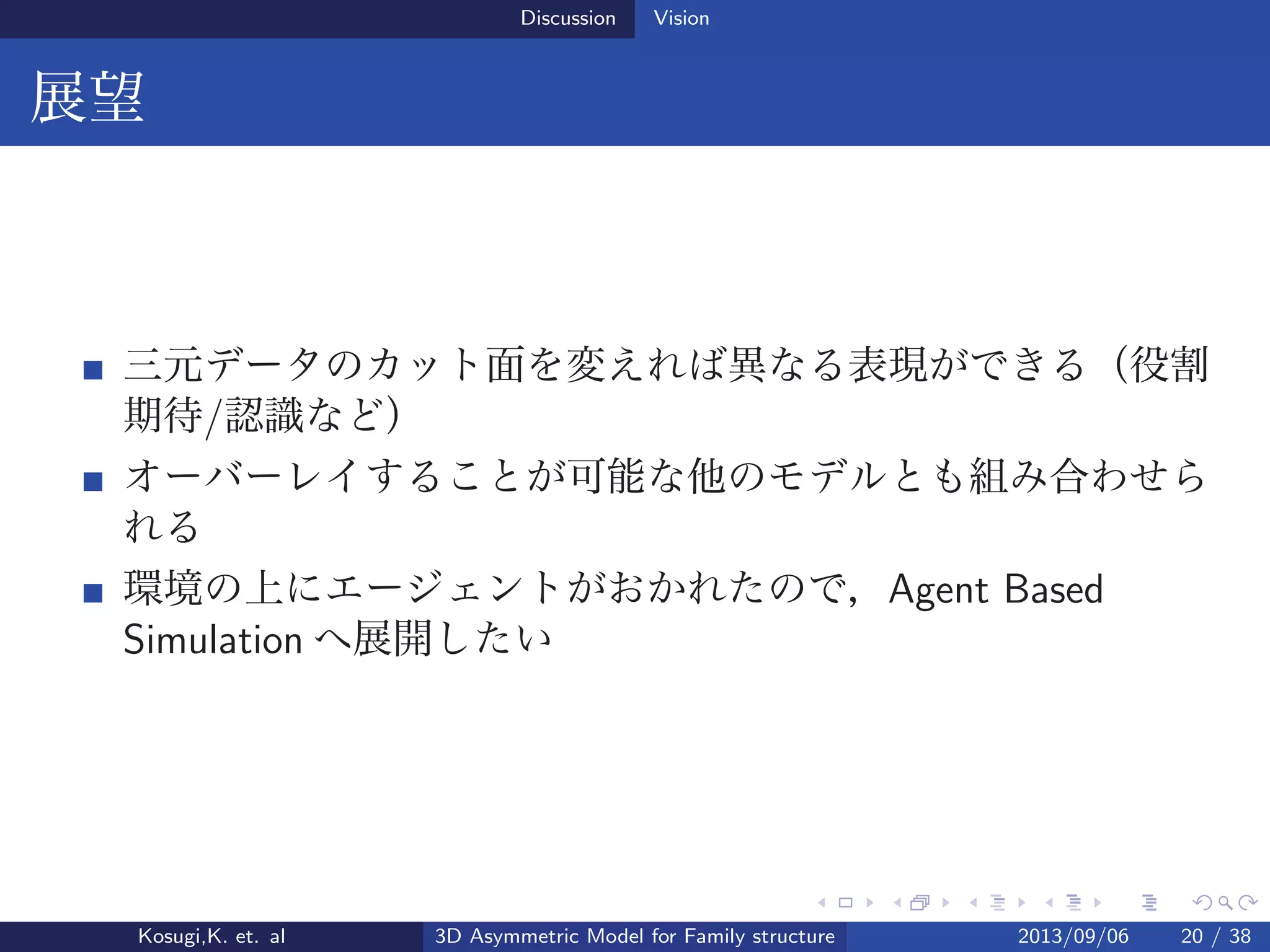The width and height of the screenshot is (1270, 952).
Task: Click the subsection navigation lines icon
Action: (998, 902)
